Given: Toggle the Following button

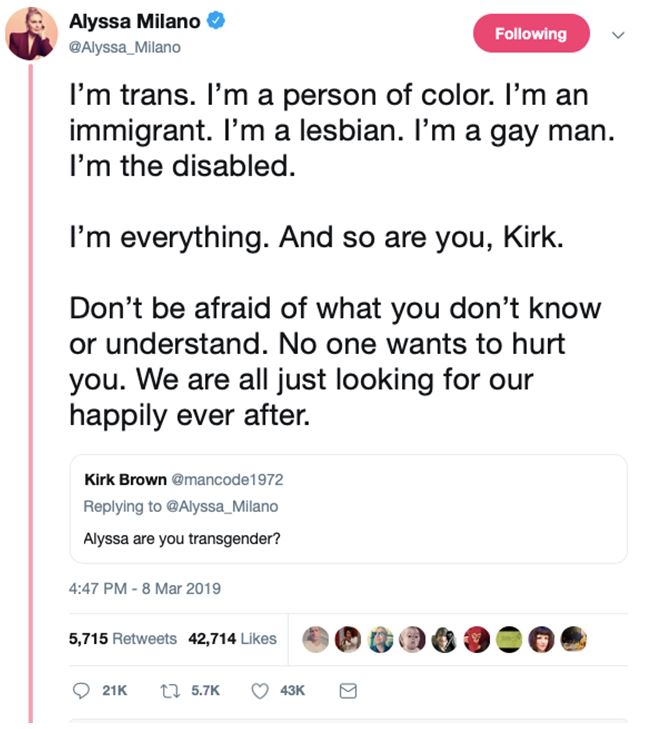Looking at the screenshot, I should [529, 34].
